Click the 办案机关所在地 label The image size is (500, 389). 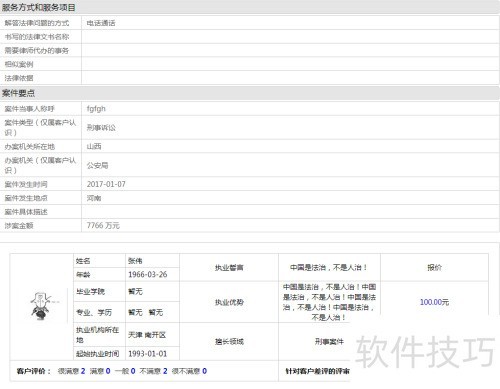[x=29, y=146]
